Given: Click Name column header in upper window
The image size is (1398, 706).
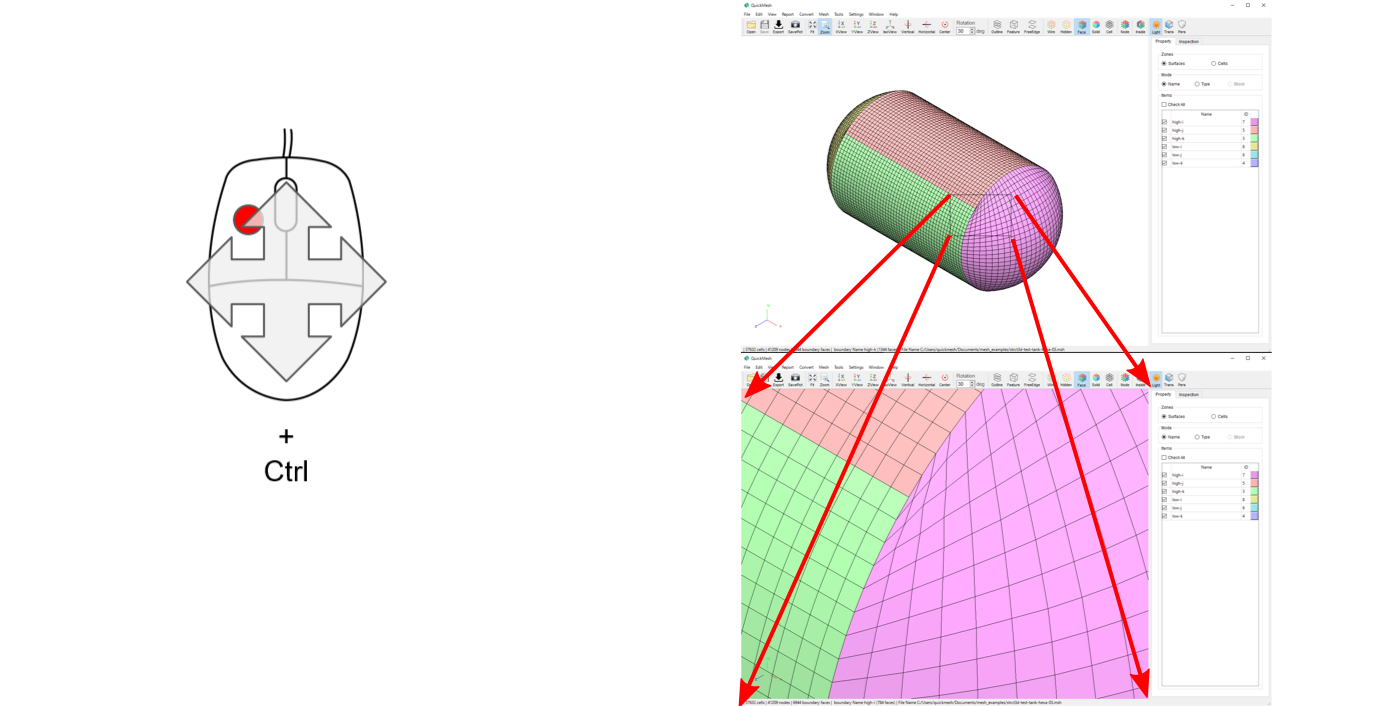Looking at the screenshot, I should coord(1206,114).
